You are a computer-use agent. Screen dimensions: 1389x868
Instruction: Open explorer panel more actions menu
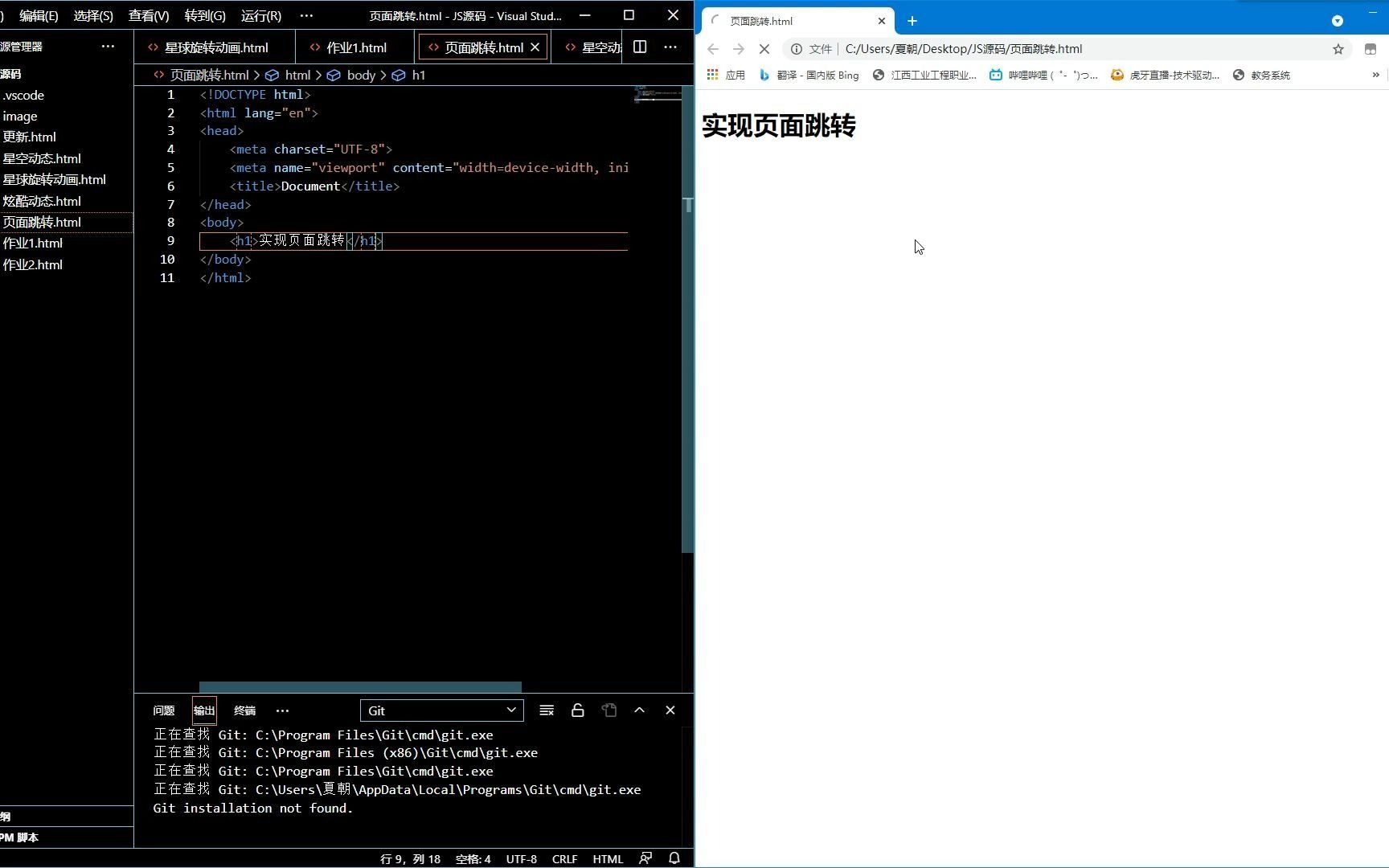click(x=108, y=47)
